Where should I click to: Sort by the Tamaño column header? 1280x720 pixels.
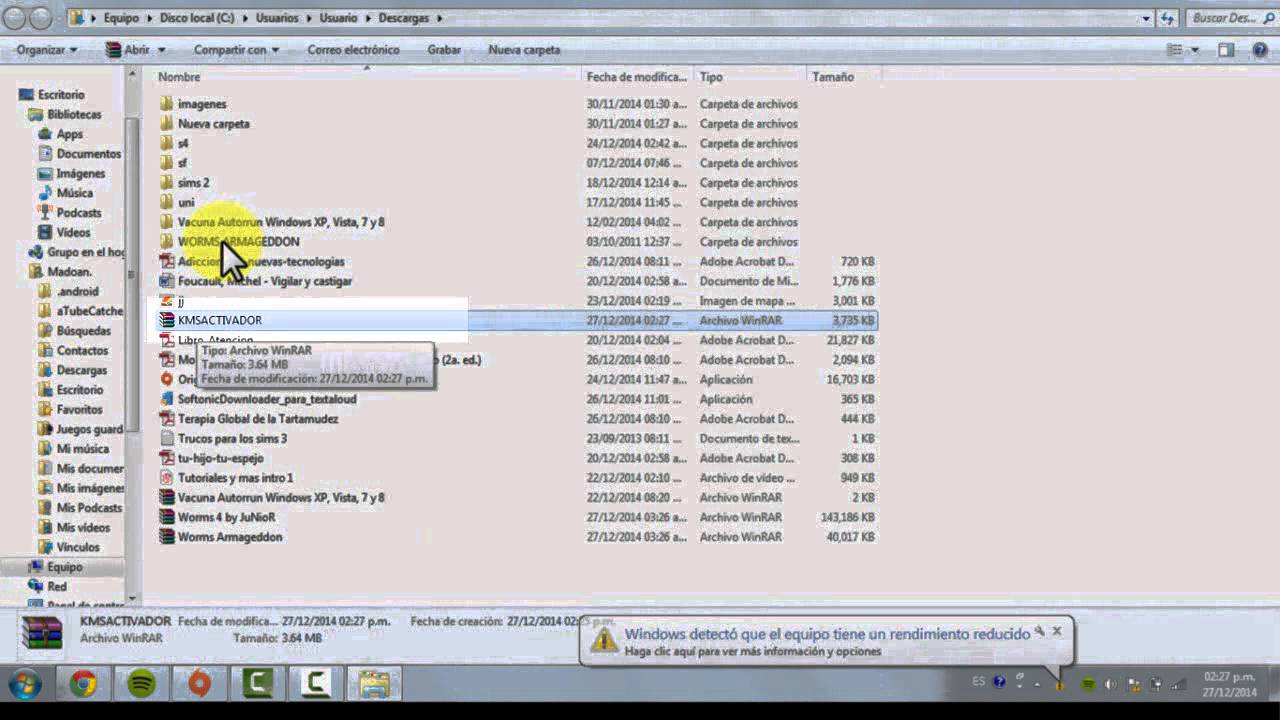[843, 77]
